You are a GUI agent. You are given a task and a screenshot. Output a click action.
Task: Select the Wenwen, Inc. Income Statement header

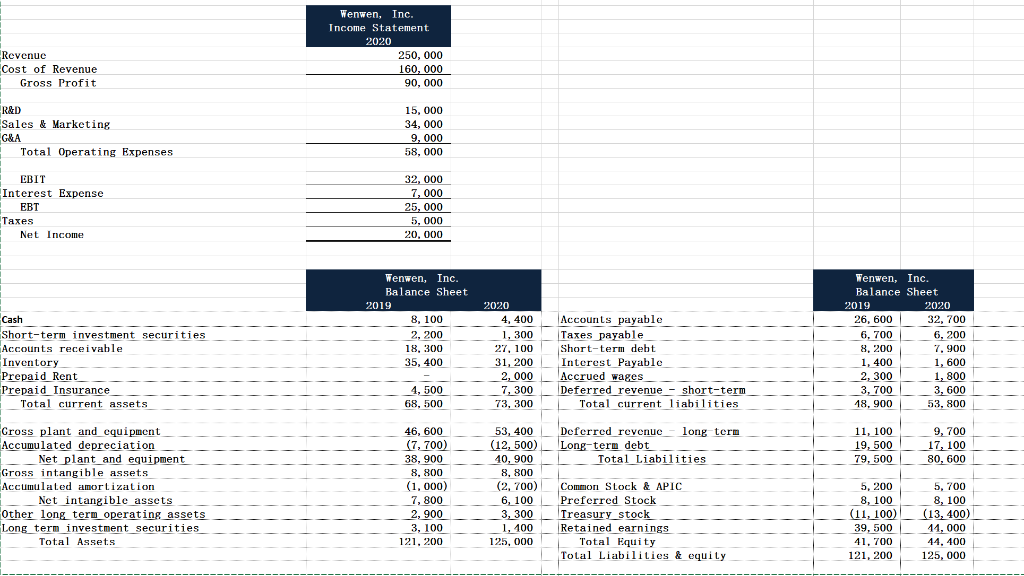coord(378,26)
